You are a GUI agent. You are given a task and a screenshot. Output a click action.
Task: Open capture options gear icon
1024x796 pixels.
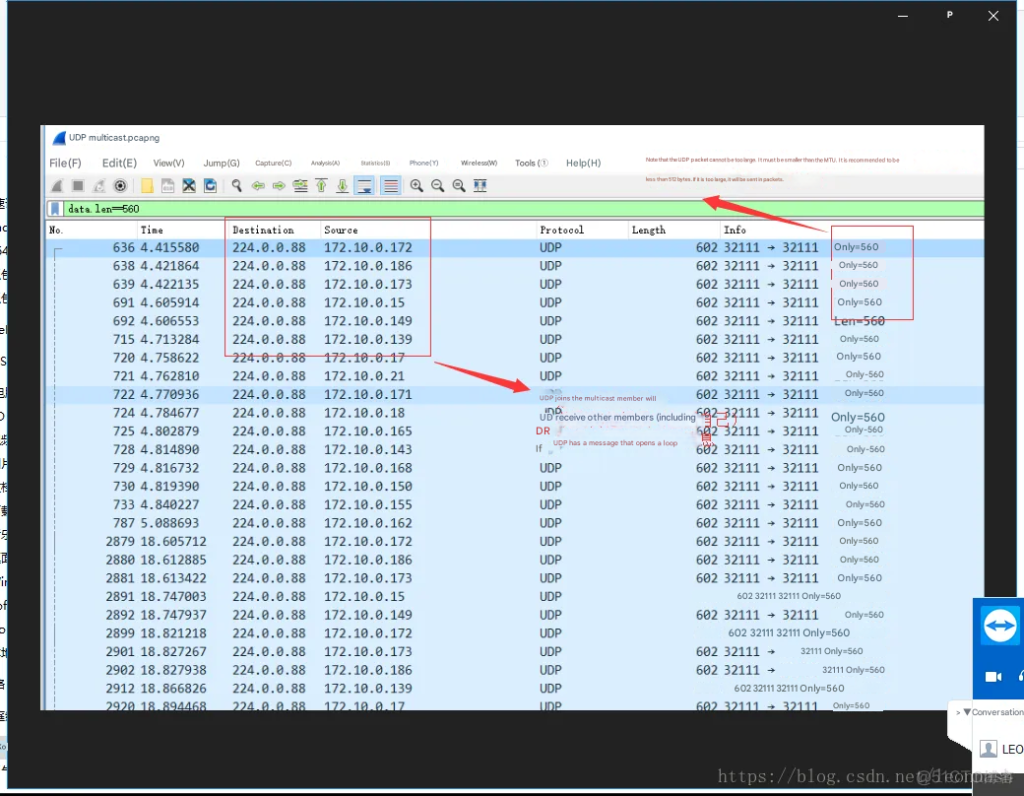click(x=120, y=186)
